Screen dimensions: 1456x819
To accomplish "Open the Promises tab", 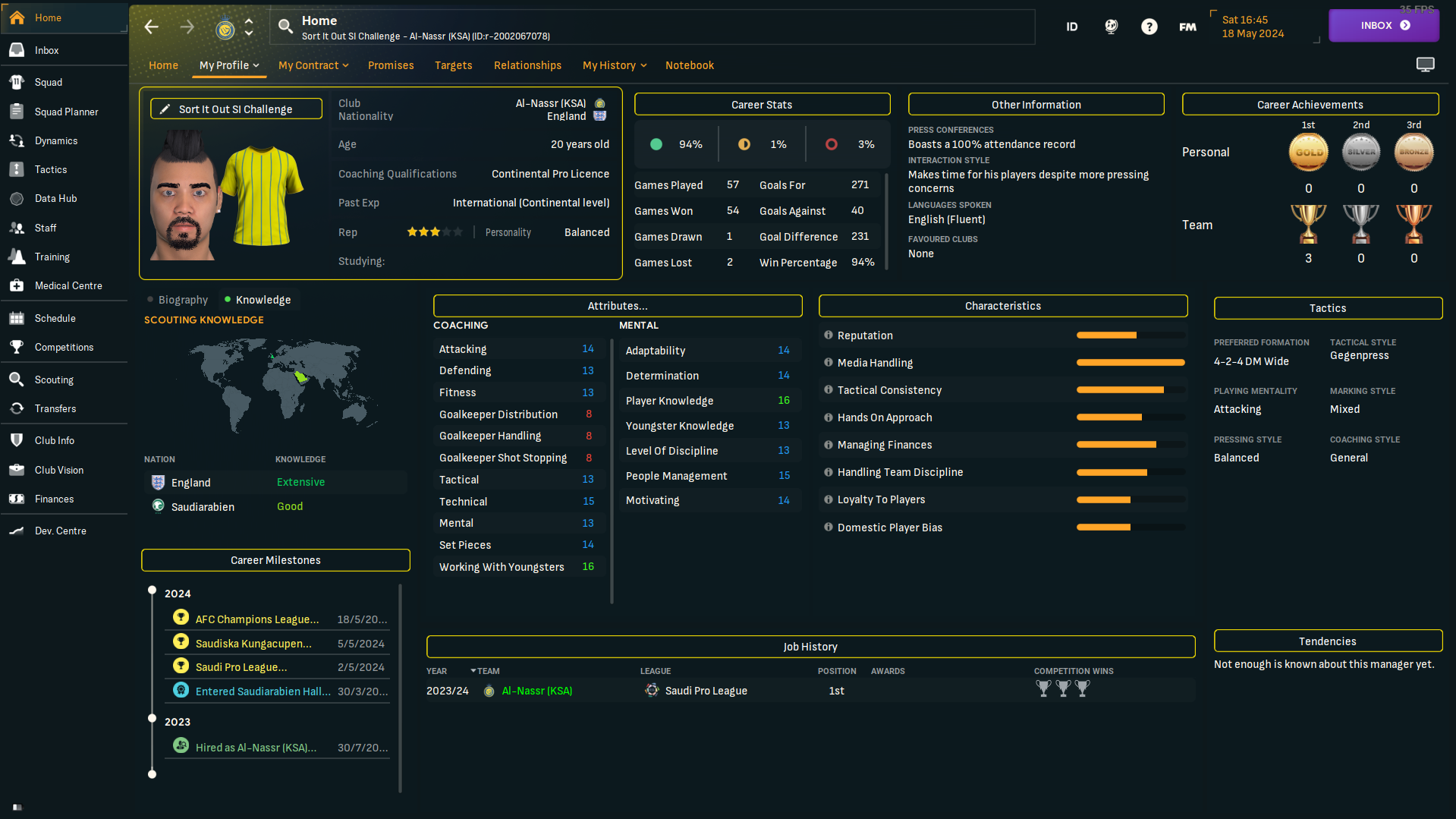I will point(391,65).
